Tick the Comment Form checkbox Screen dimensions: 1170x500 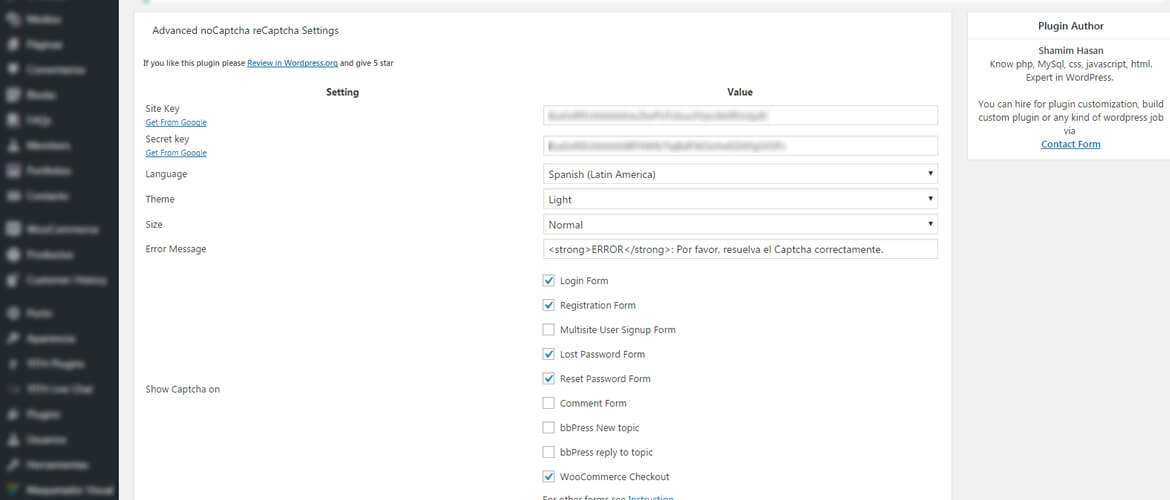click(548, 403)
